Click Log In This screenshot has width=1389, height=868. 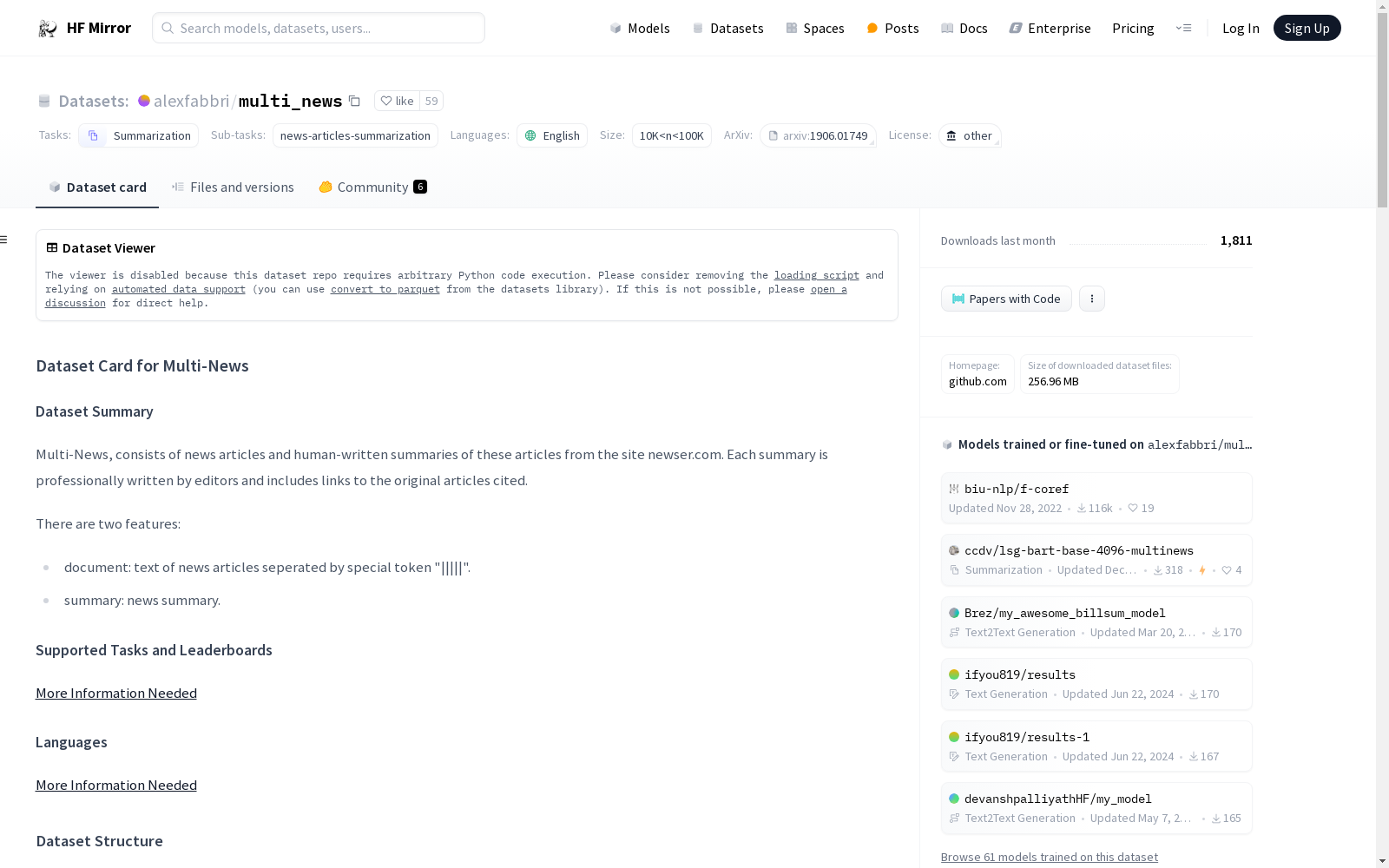[x=1241, y=29]
